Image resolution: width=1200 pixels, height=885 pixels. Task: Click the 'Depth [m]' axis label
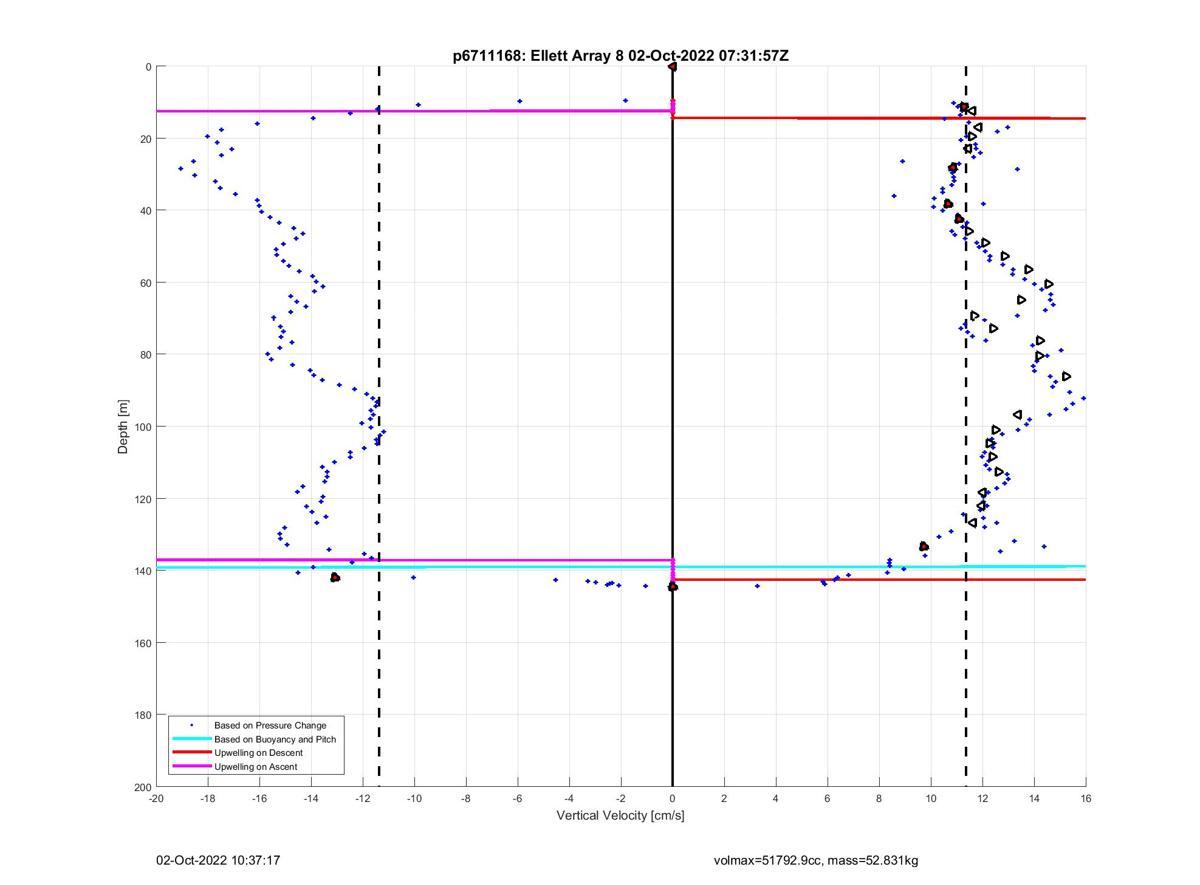point(124,427)
